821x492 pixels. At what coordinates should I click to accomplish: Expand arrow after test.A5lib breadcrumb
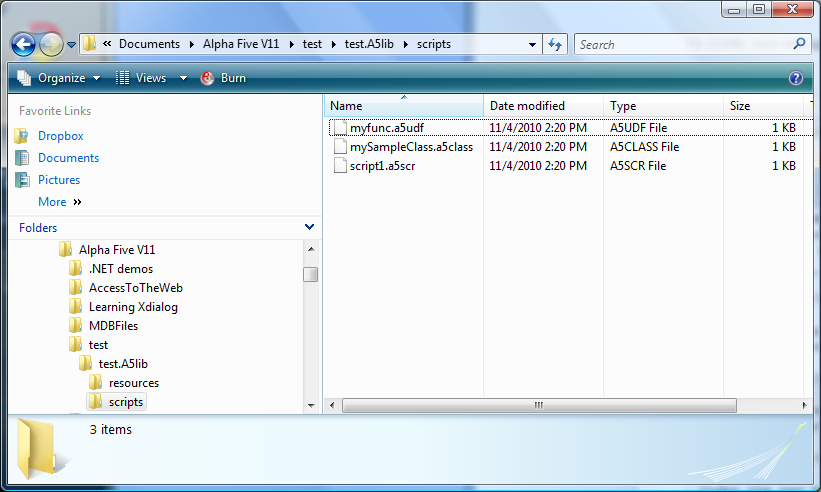pos(405,44)
